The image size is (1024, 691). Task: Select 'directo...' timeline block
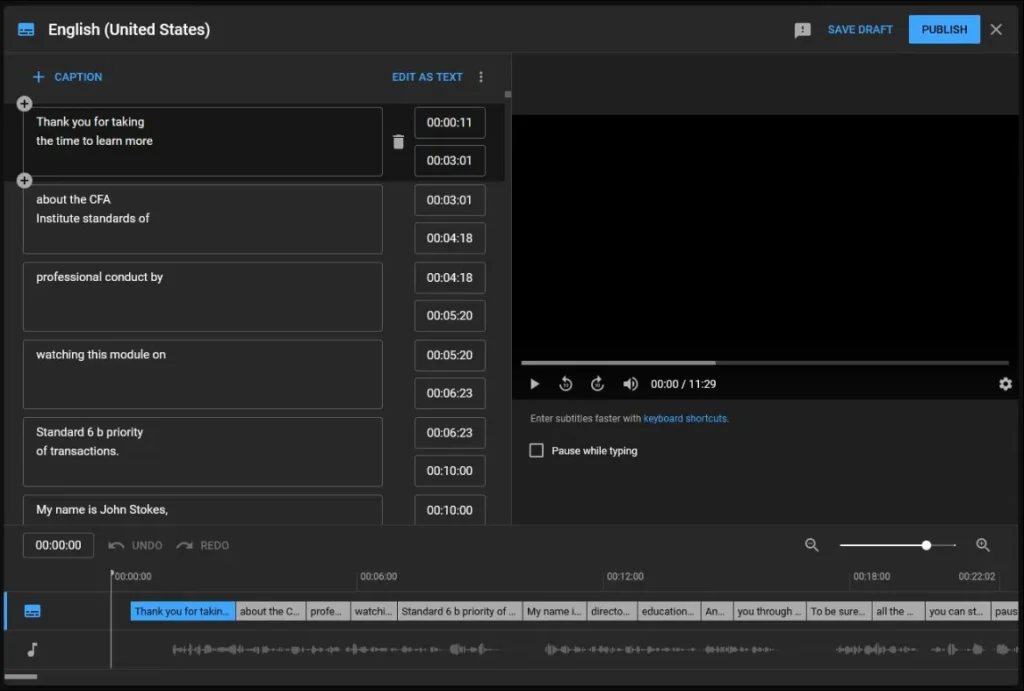pos(611,611)
